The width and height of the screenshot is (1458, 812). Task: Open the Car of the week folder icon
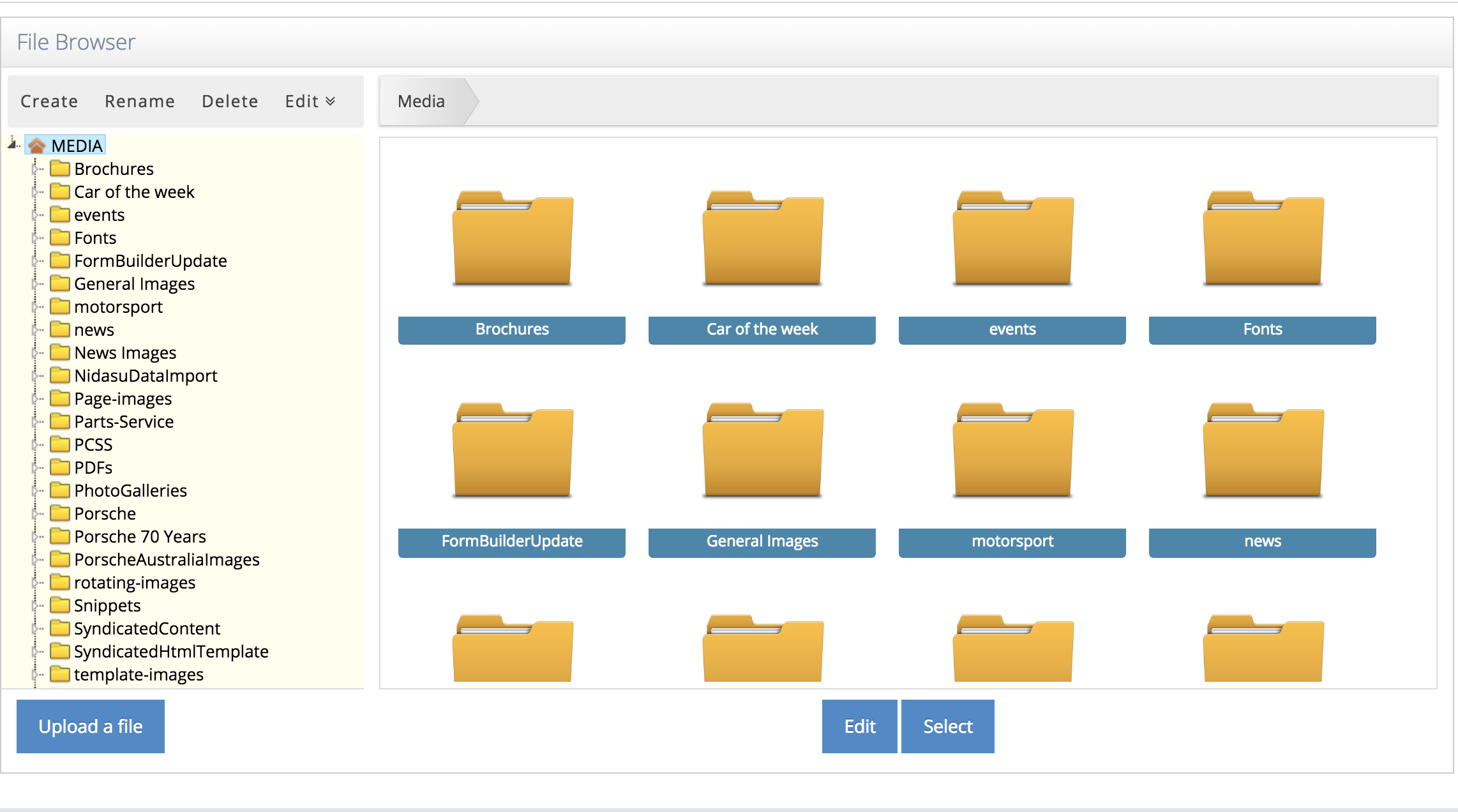coord(762,238)
